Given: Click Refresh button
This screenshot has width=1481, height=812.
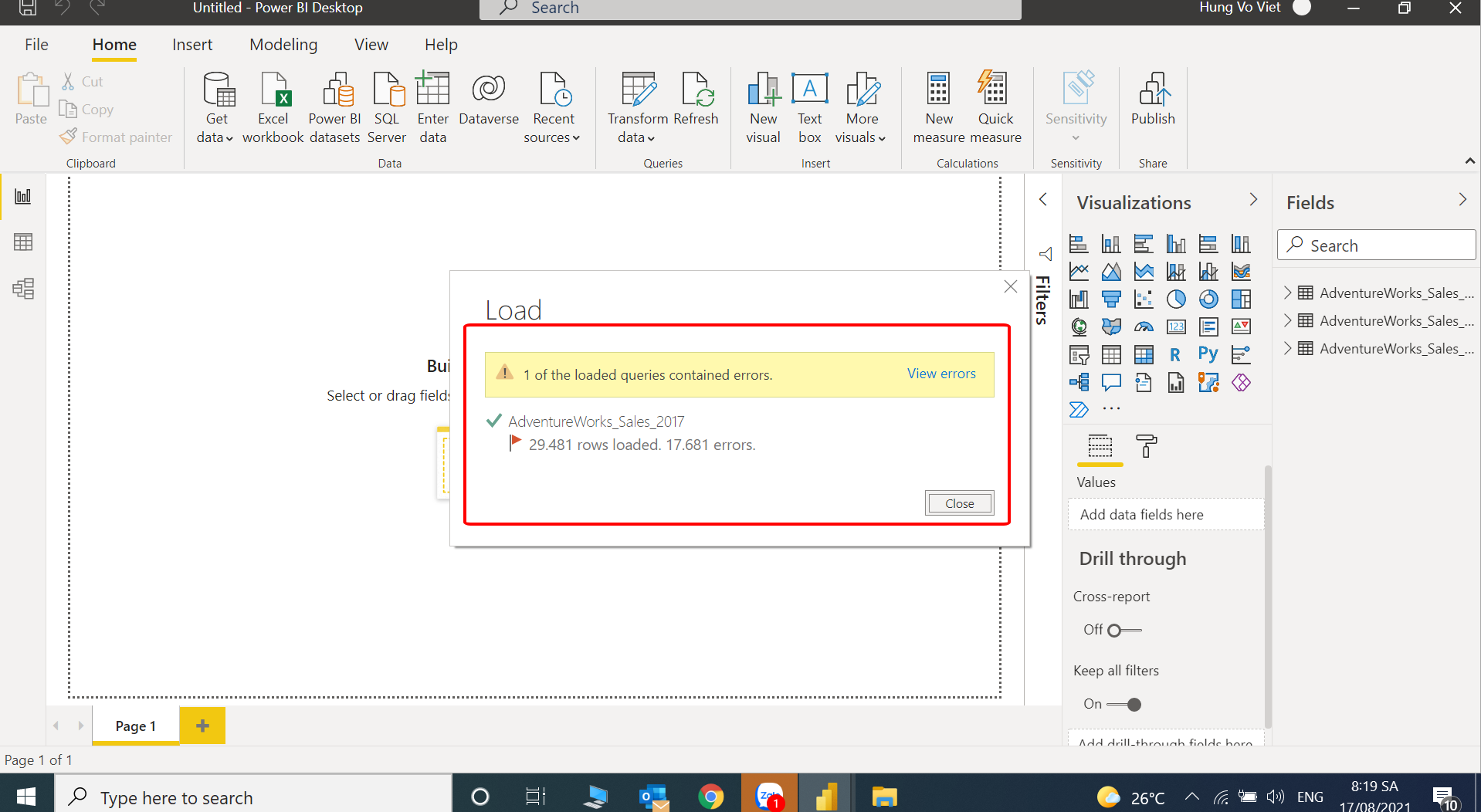Looking at the screenshot, I should coord(696,100).
